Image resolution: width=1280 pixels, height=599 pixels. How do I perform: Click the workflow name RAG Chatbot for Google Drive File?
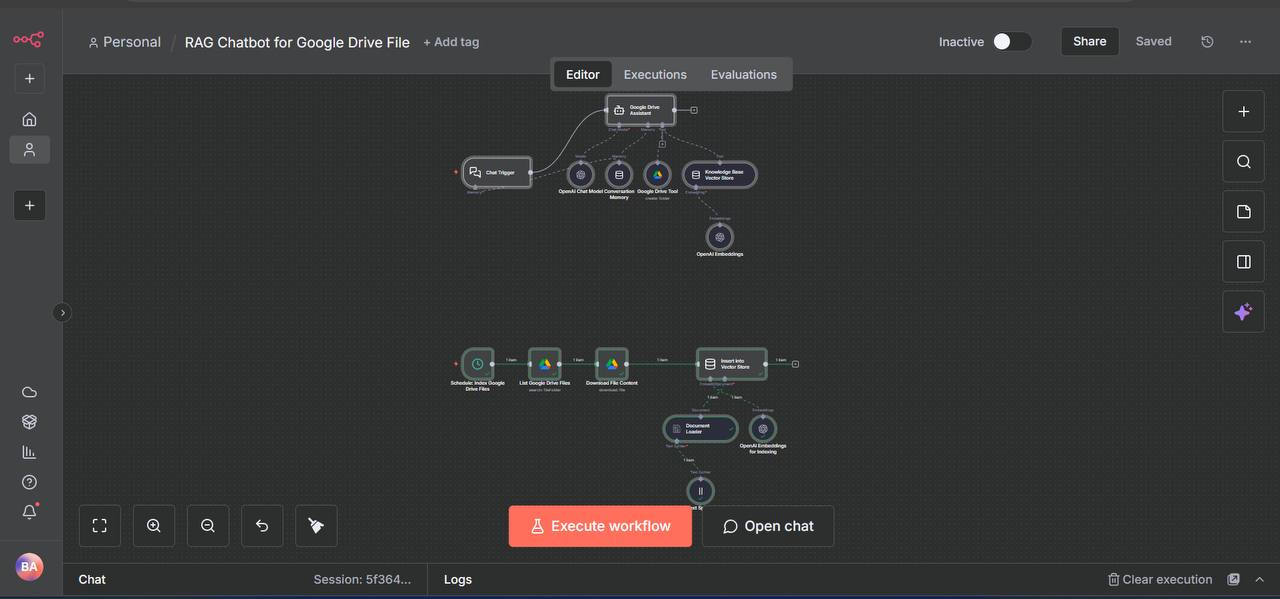(297, 42)
